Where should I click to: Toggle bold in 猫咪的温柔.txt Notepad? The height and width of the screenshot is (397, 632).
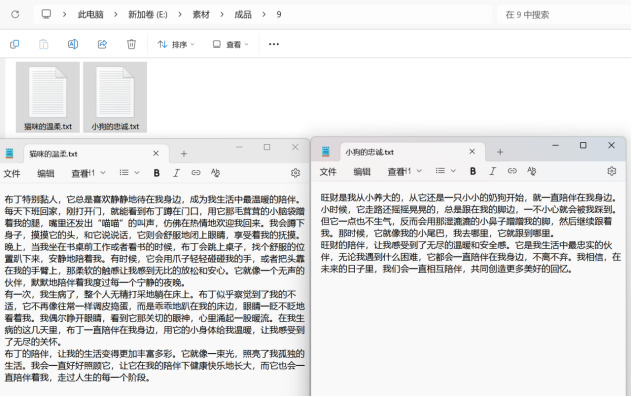156,173
